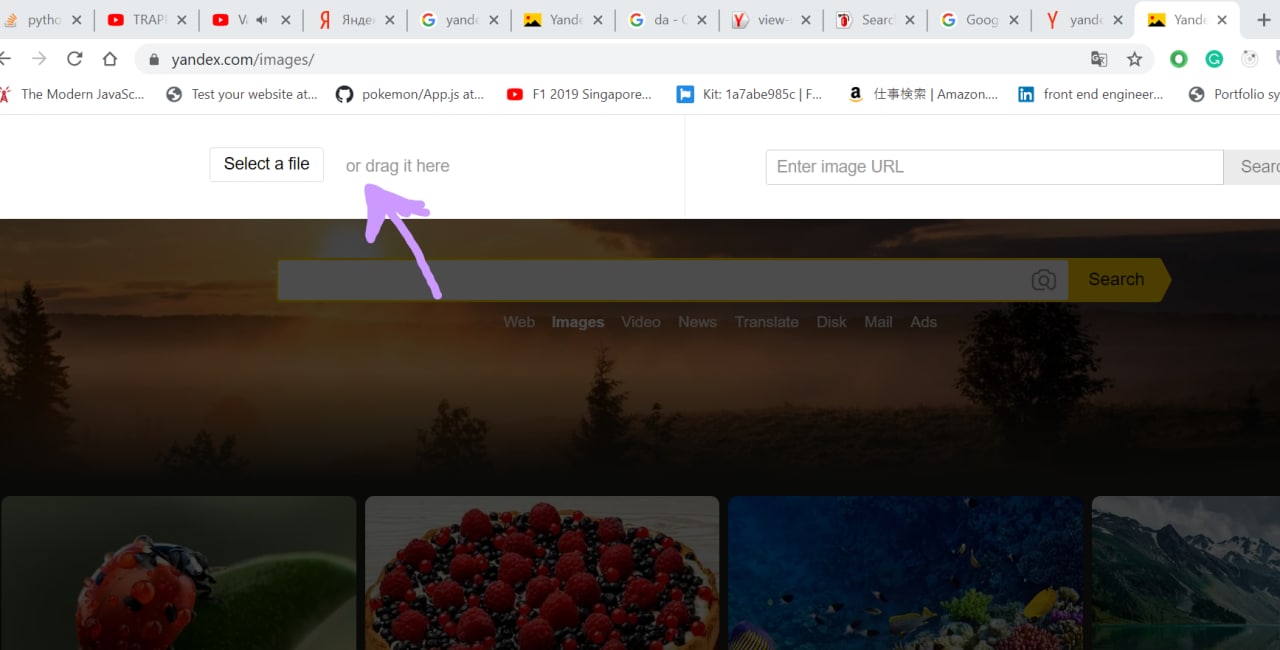Go forward in browser history
1280x650 pixels.
tap(39, 59)
